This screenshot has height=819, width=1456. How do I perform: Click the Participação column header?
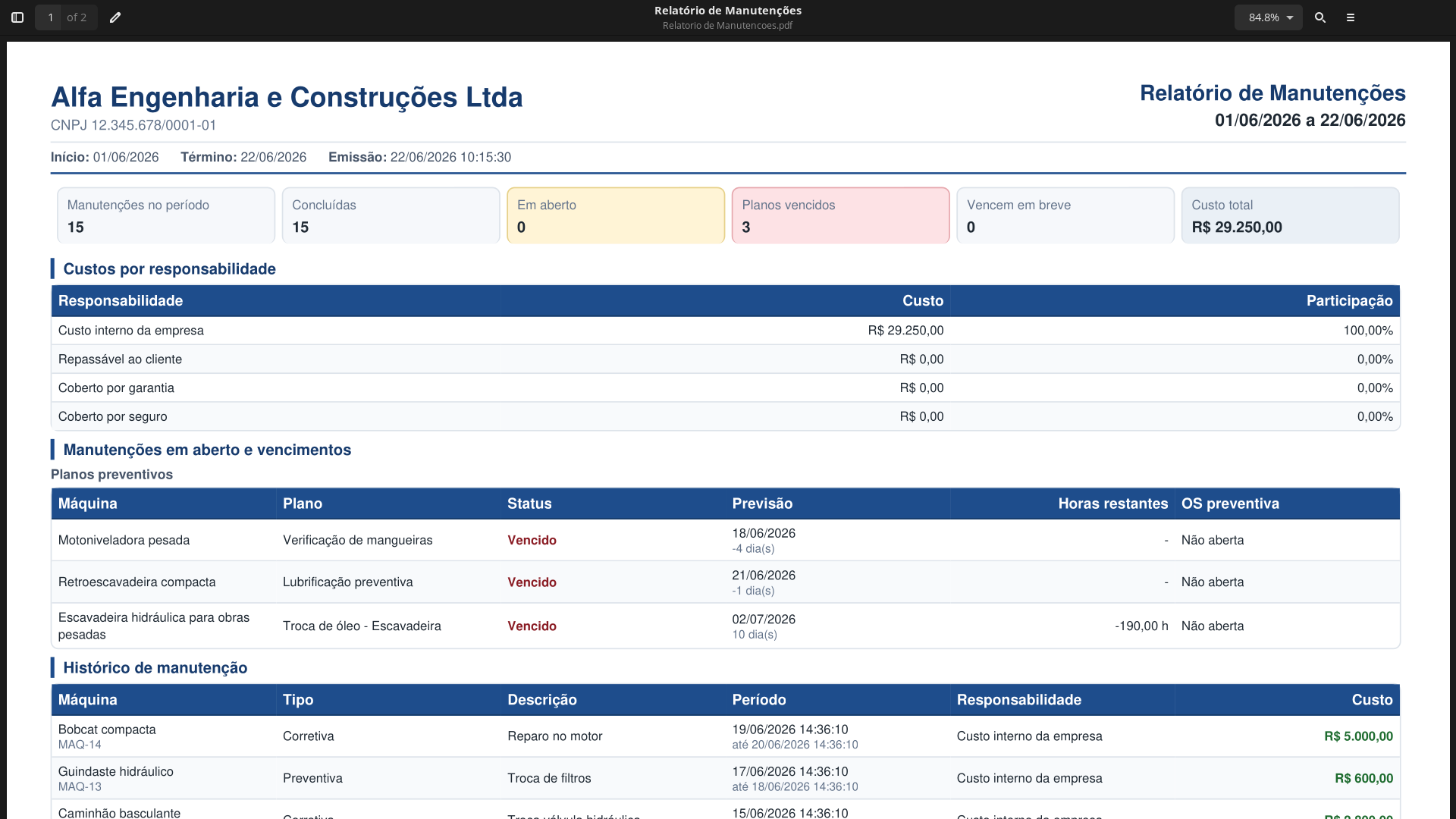tap(1349, 301)
